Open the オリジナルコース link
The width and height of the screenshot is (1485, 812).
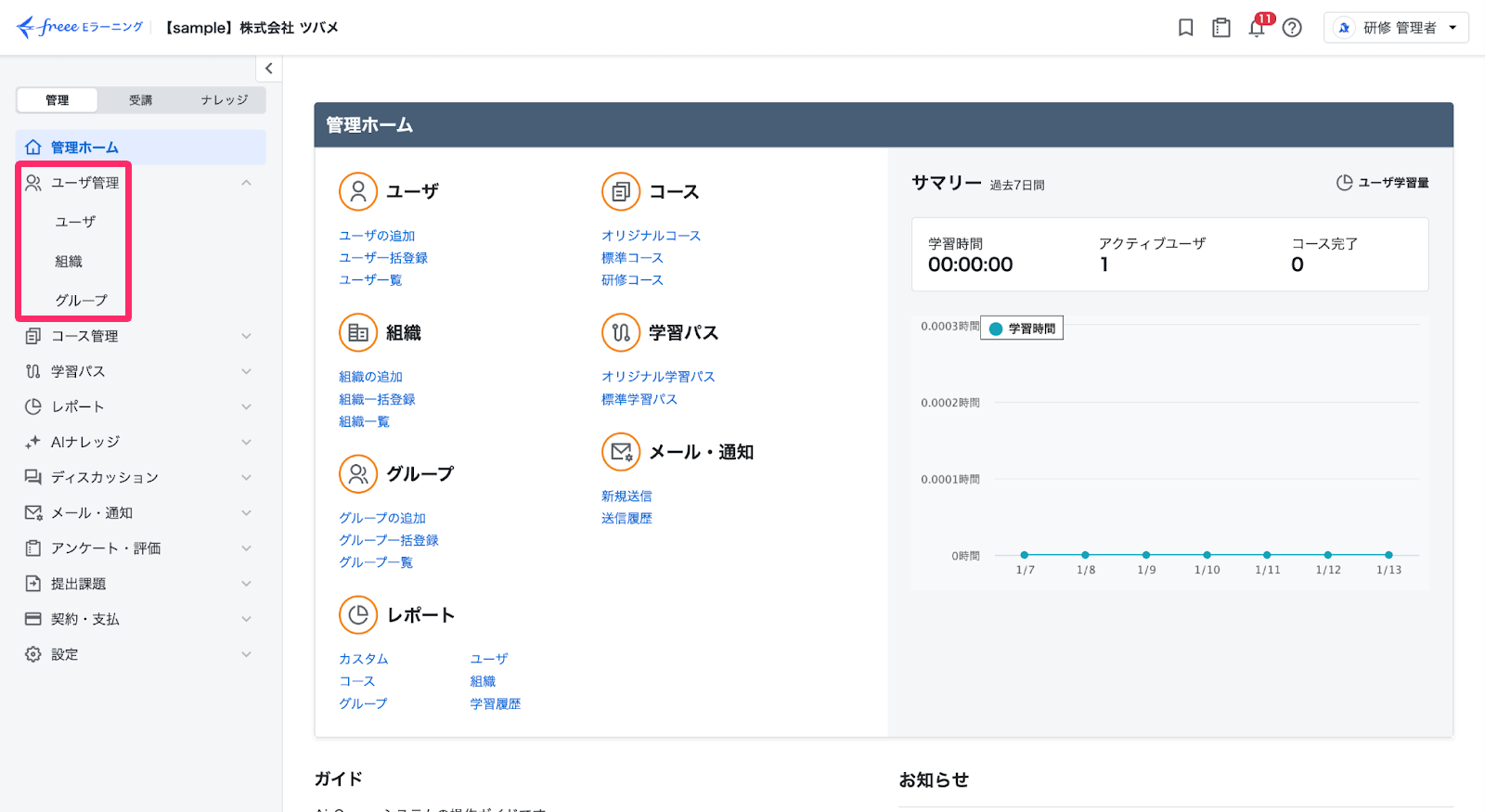pos(651,236)
